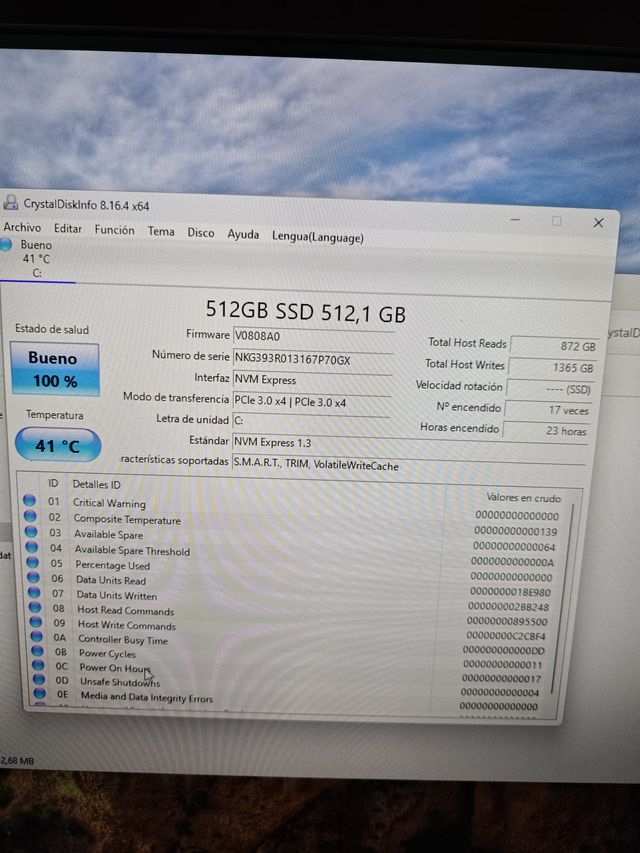Open the Lengua(Language) menu
This screenshot has height=853, width=640.
pyautogui.click(x=317, y=237)
